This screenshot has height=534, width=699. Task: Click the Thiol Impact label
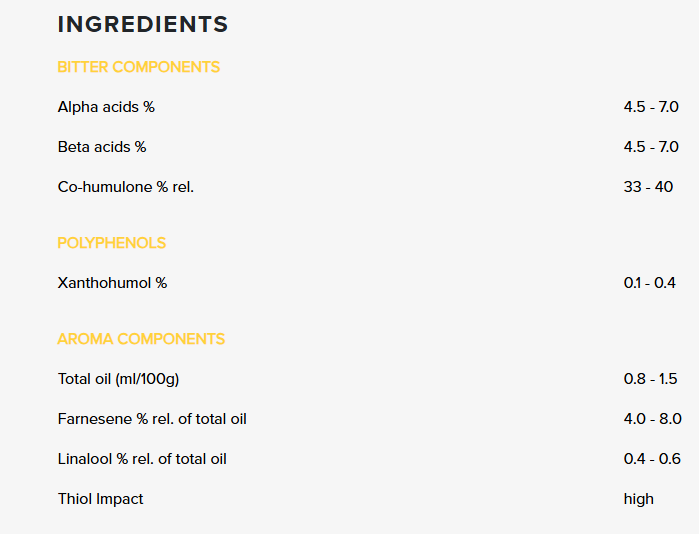tap(100, 499)
